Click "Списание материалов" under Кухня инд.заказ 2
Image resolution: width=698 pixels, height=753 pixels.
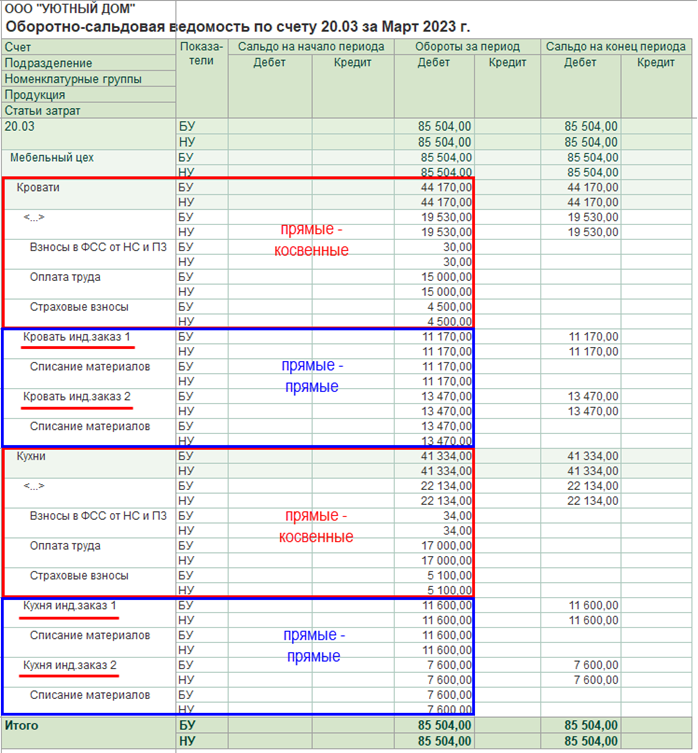click(x=90, y=695)
